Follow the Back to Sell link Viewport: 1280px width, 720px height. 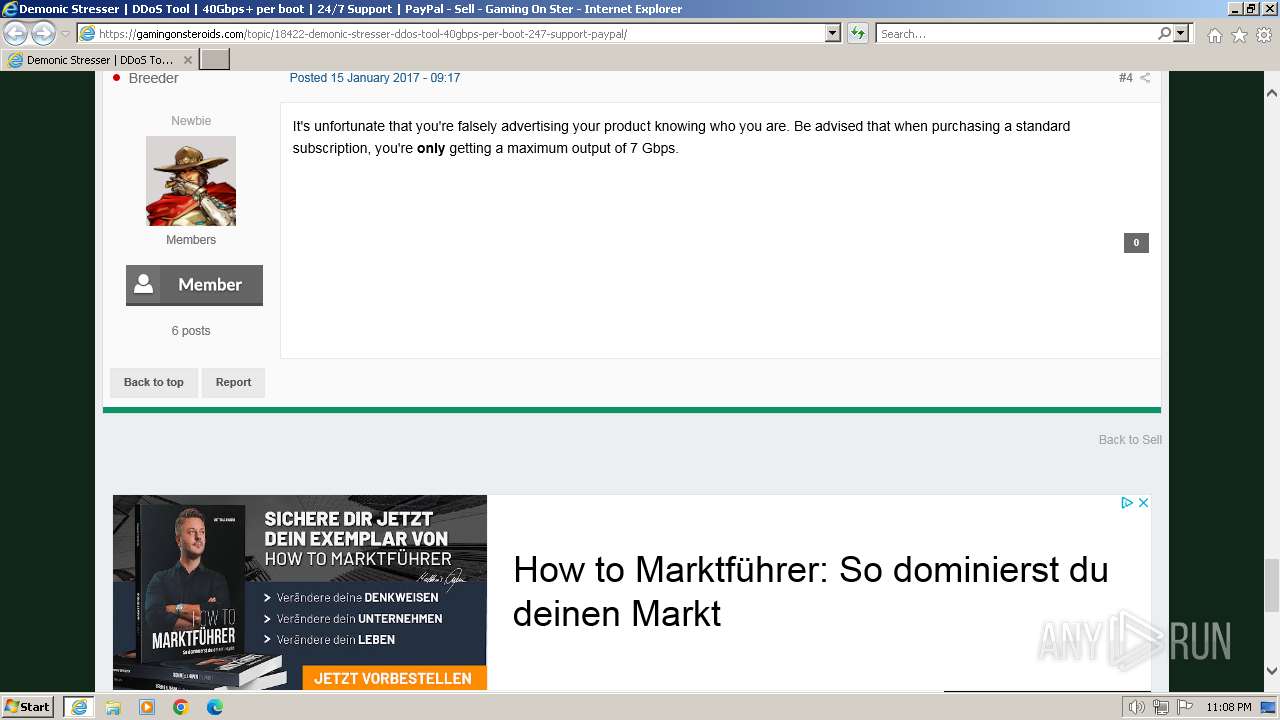coord(1130,440)
